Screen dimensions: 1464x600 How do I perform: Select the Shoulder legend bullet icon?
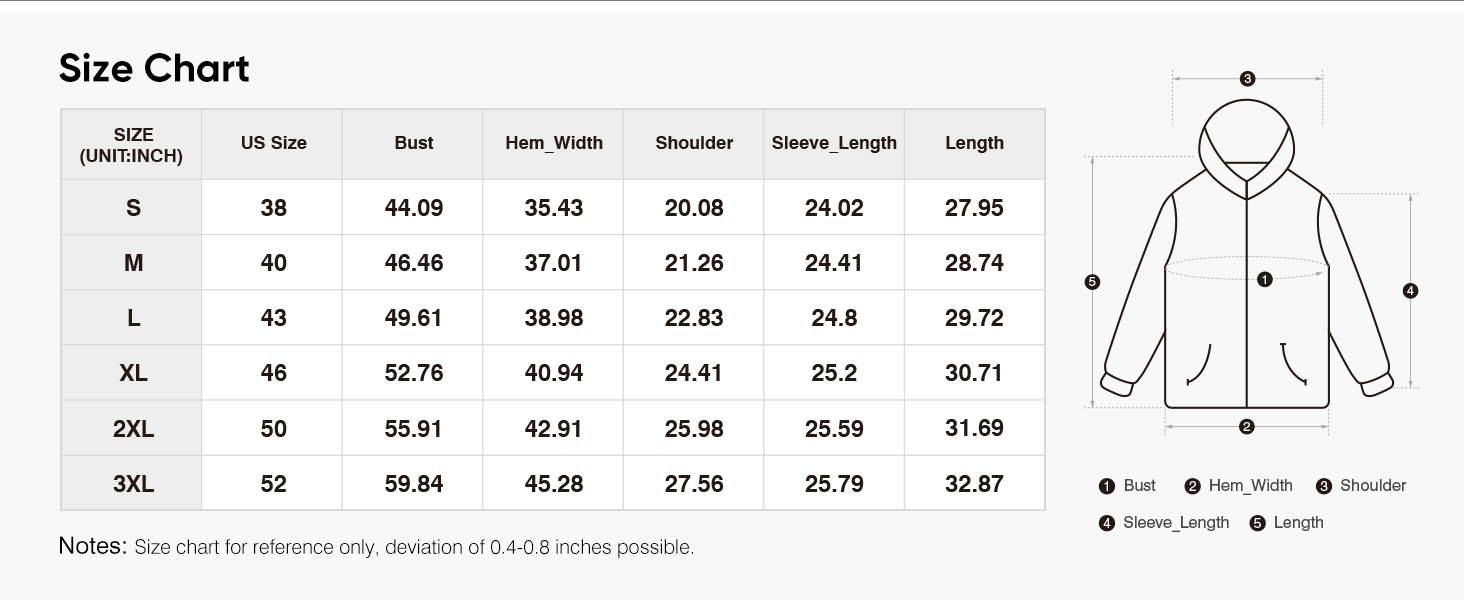1323,487
